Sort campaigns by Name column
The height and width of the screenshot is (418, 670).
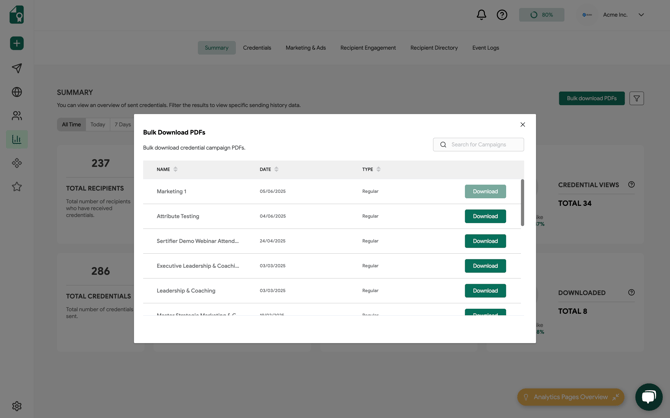point(166,169)
